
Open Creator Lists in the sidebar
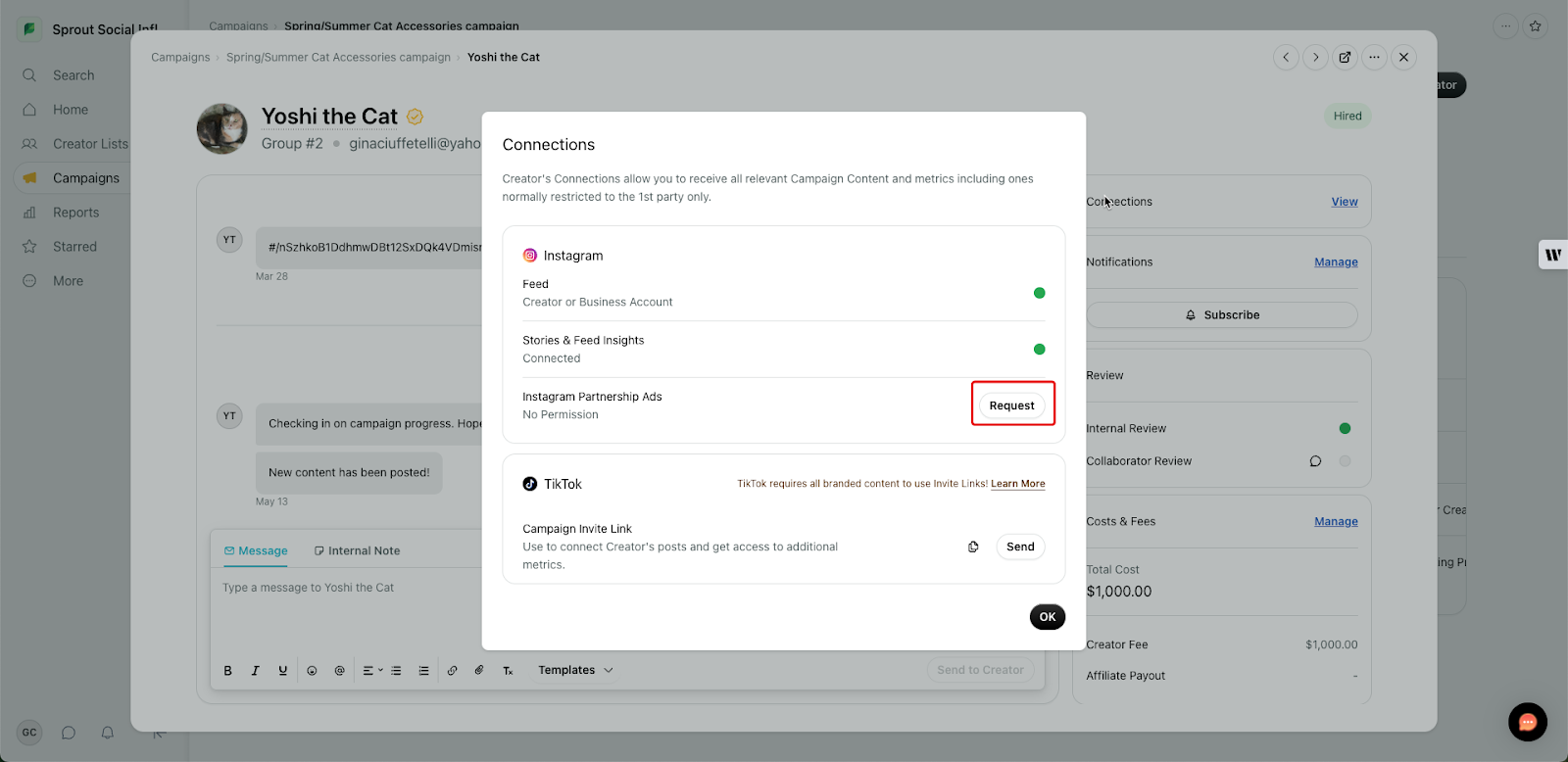click(90, 144)
